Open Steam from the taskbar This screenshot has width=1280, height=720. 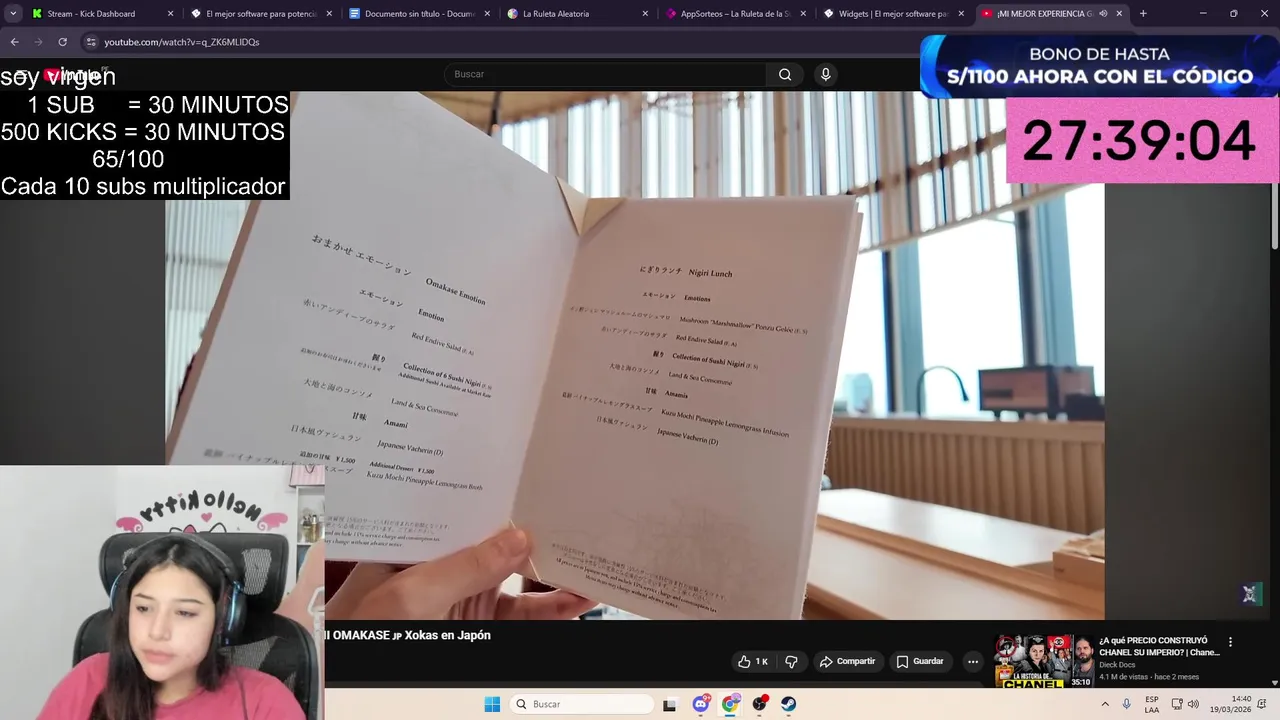pos(789,704)
